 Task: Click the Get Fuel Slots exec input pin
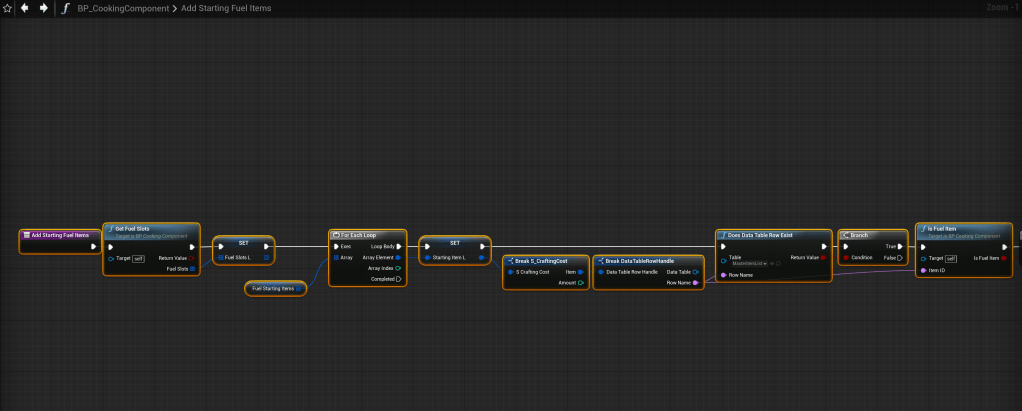[111, 247]
